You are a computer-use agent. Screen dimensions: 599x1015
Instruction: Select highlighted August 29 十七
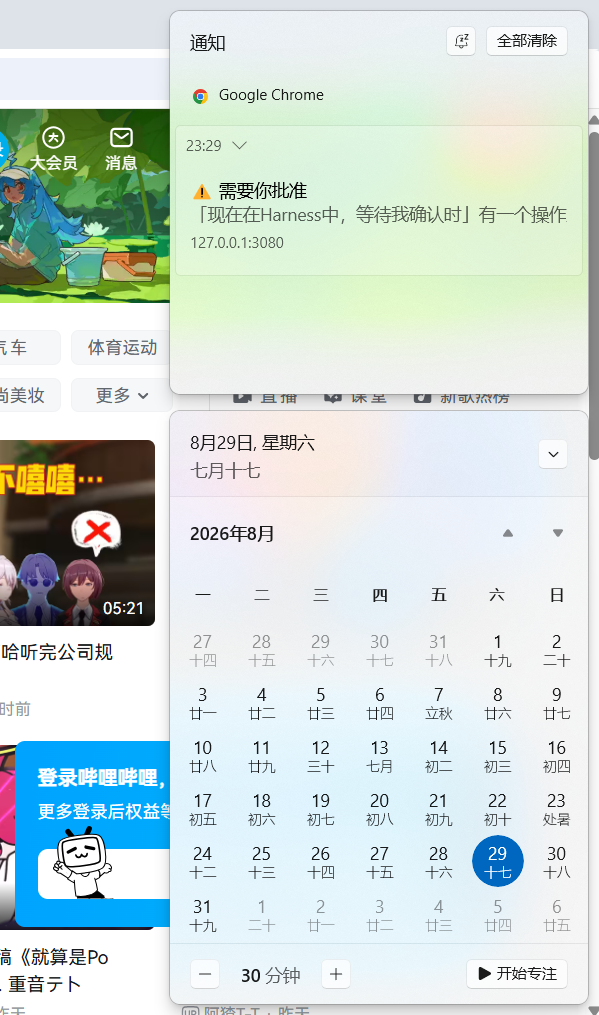point(497,862)
